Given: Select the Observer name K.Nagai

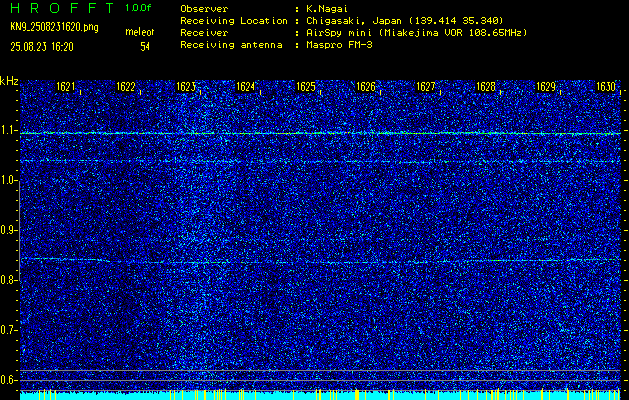Looking at the screenshot, I should [x=327, y=8].
